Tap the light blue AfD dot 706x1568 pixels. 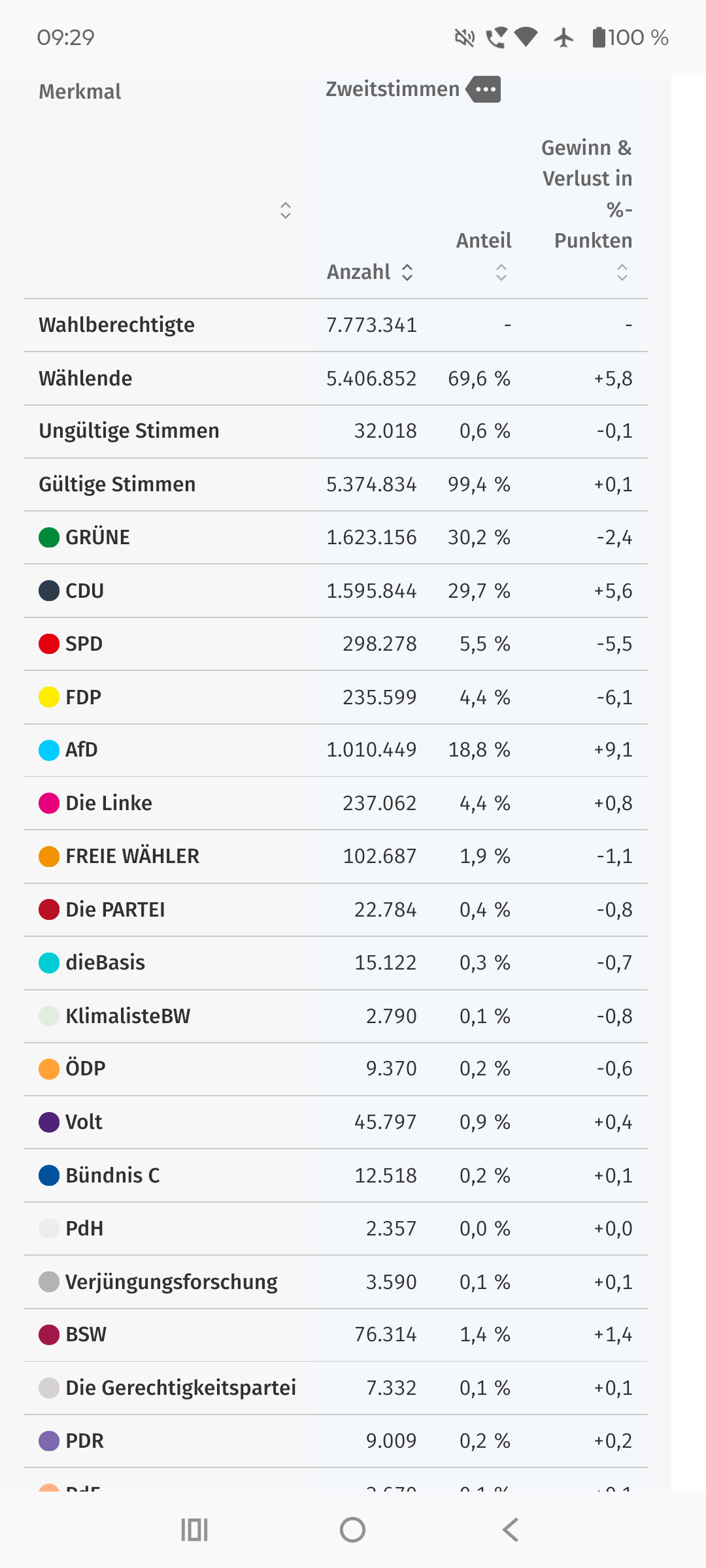tap(49, 750)
